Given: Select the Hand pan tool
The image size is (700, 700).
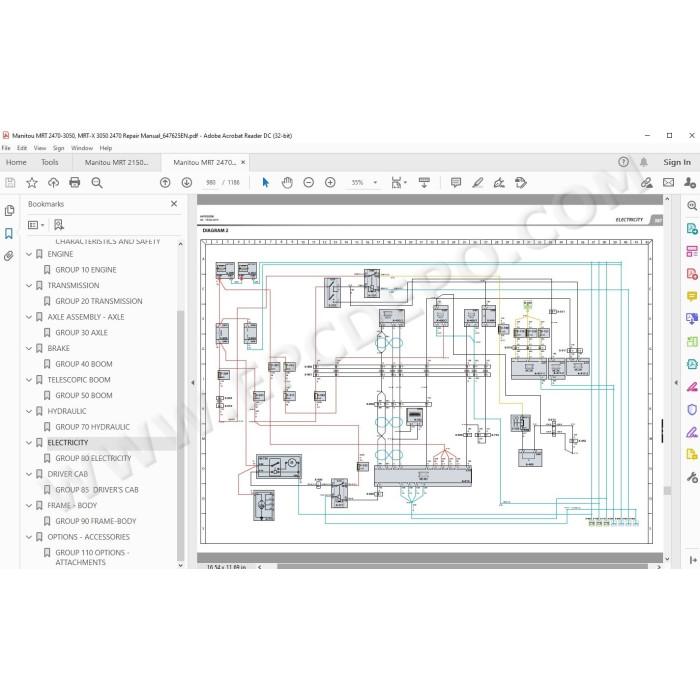Looking at the screenshot, I should pos(287,183).
